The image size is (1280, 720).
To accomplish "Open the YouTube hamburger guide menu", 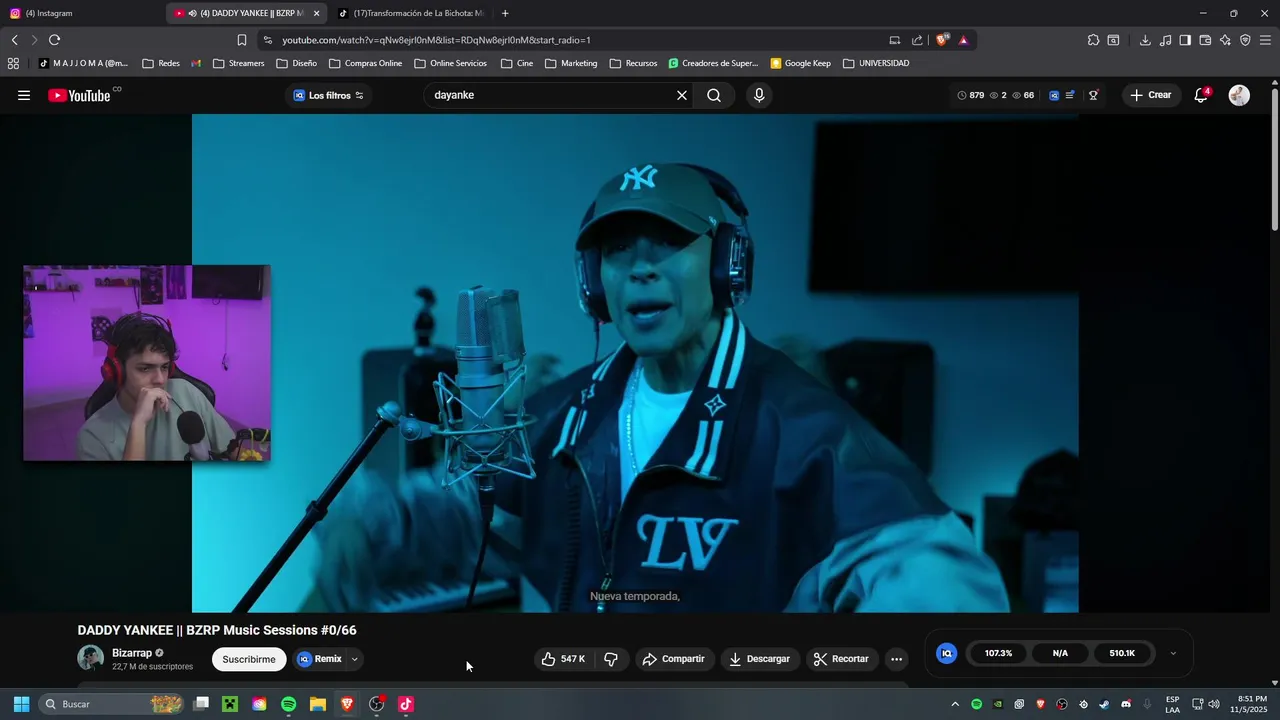I will pos(24,95).
